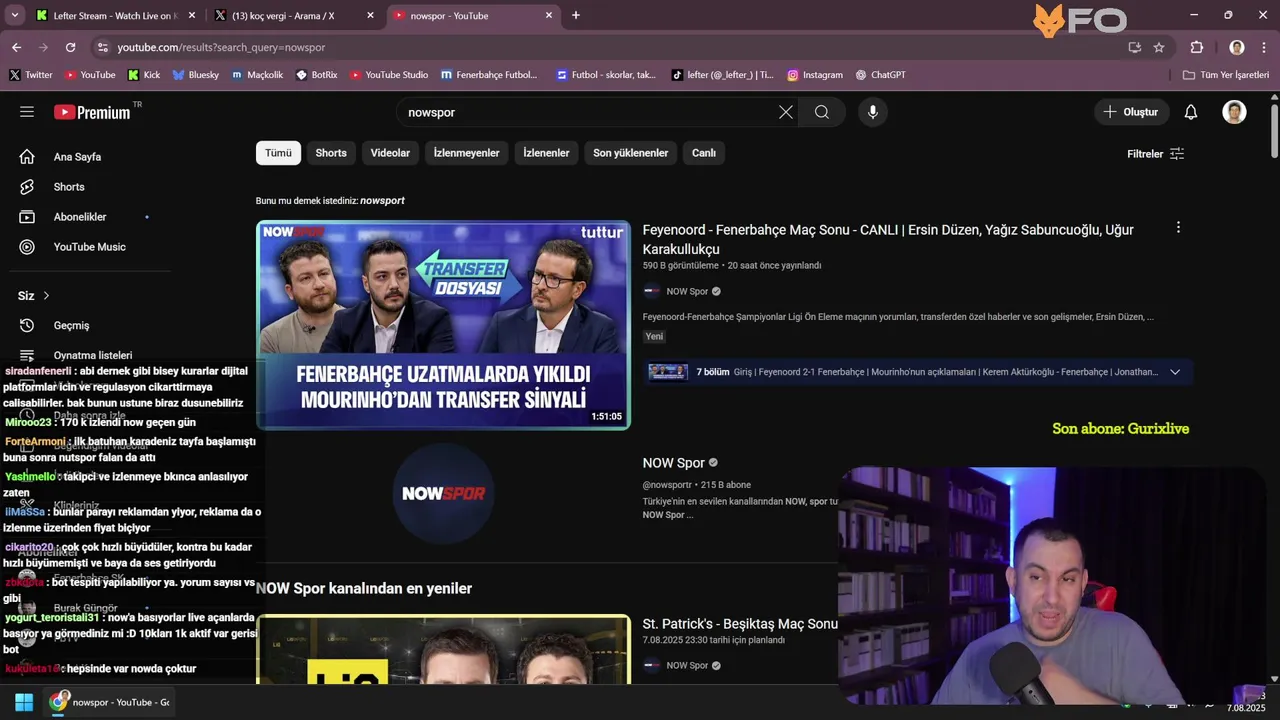Open NOW Spor channel under Feyenoord video
The width and height of the screenshot is (1280, 720).
pyautogui.click(x=687, y=292)
